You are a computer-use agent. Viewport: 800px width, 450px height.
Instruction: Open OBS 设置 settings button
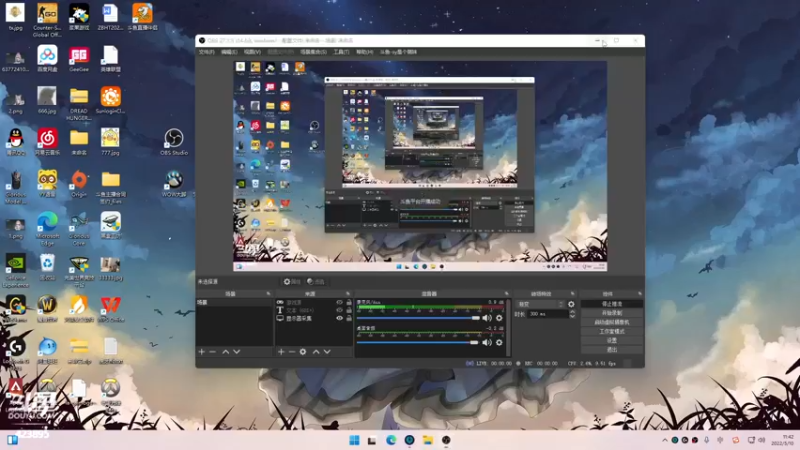click(612, 340)
